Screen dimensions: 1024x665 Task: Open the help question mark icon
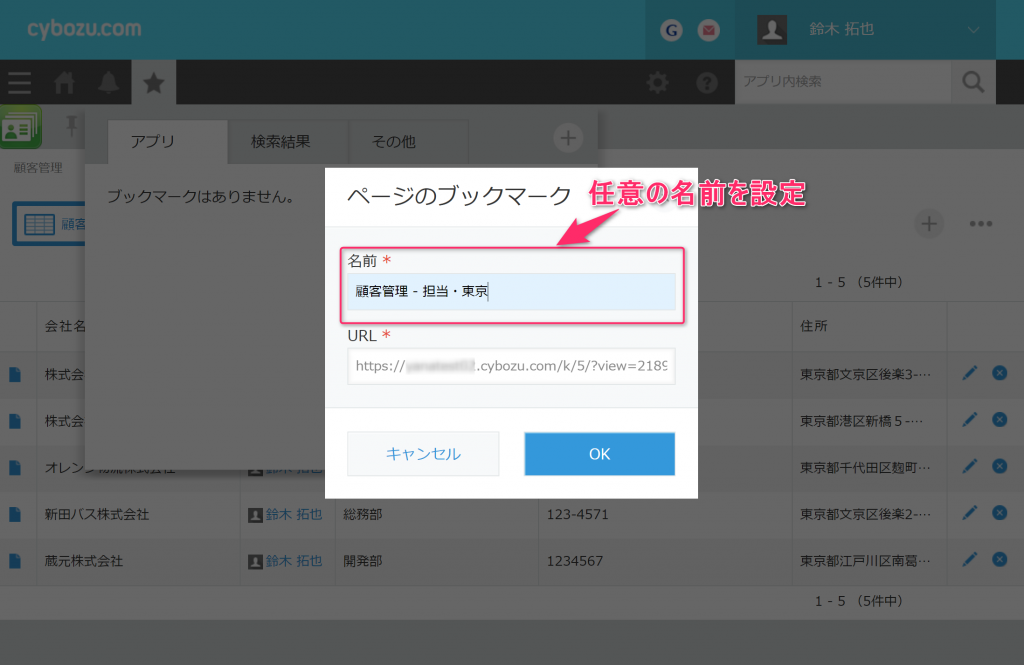point(707,83)
